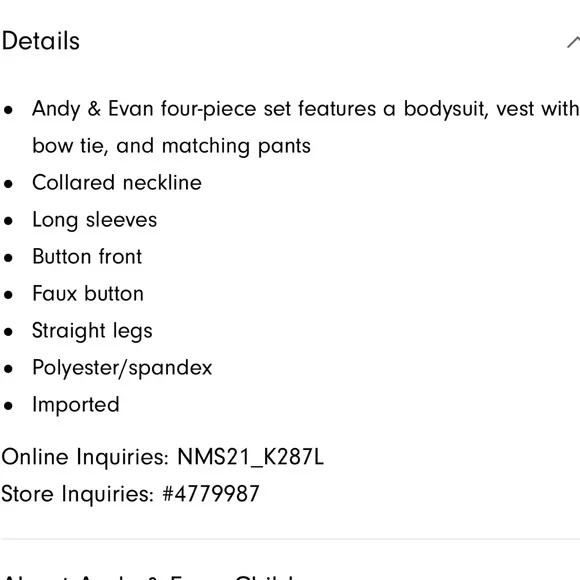Click the Faux button bullet item
This screenshot has height=580, width=580.
tap(88, 294)
